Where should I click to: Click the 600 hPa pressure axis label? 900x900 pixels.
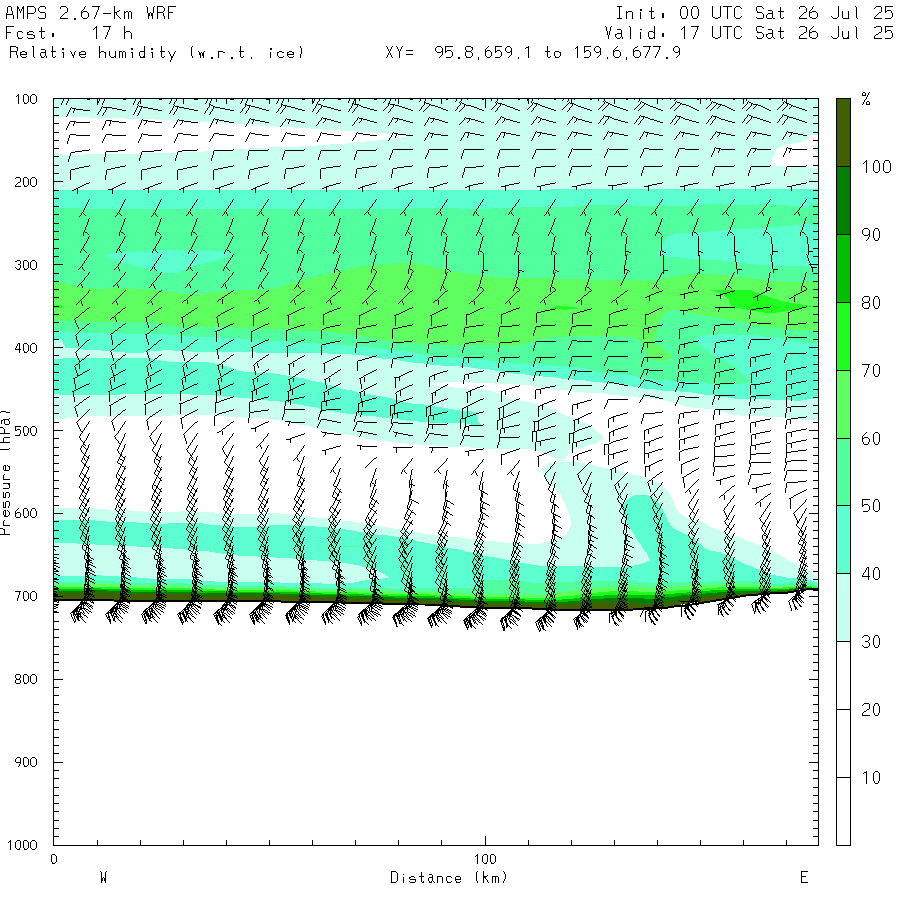point(26,514)
